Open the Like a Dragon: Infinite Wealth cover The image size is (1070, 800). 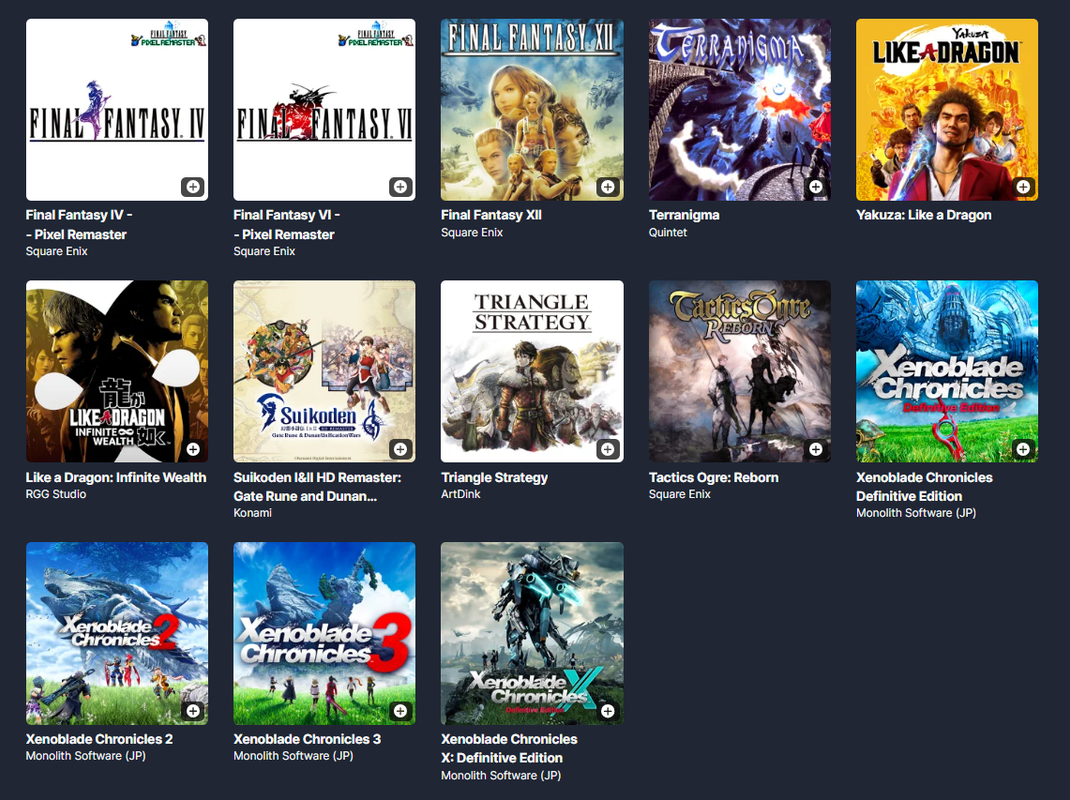point(117,371)
